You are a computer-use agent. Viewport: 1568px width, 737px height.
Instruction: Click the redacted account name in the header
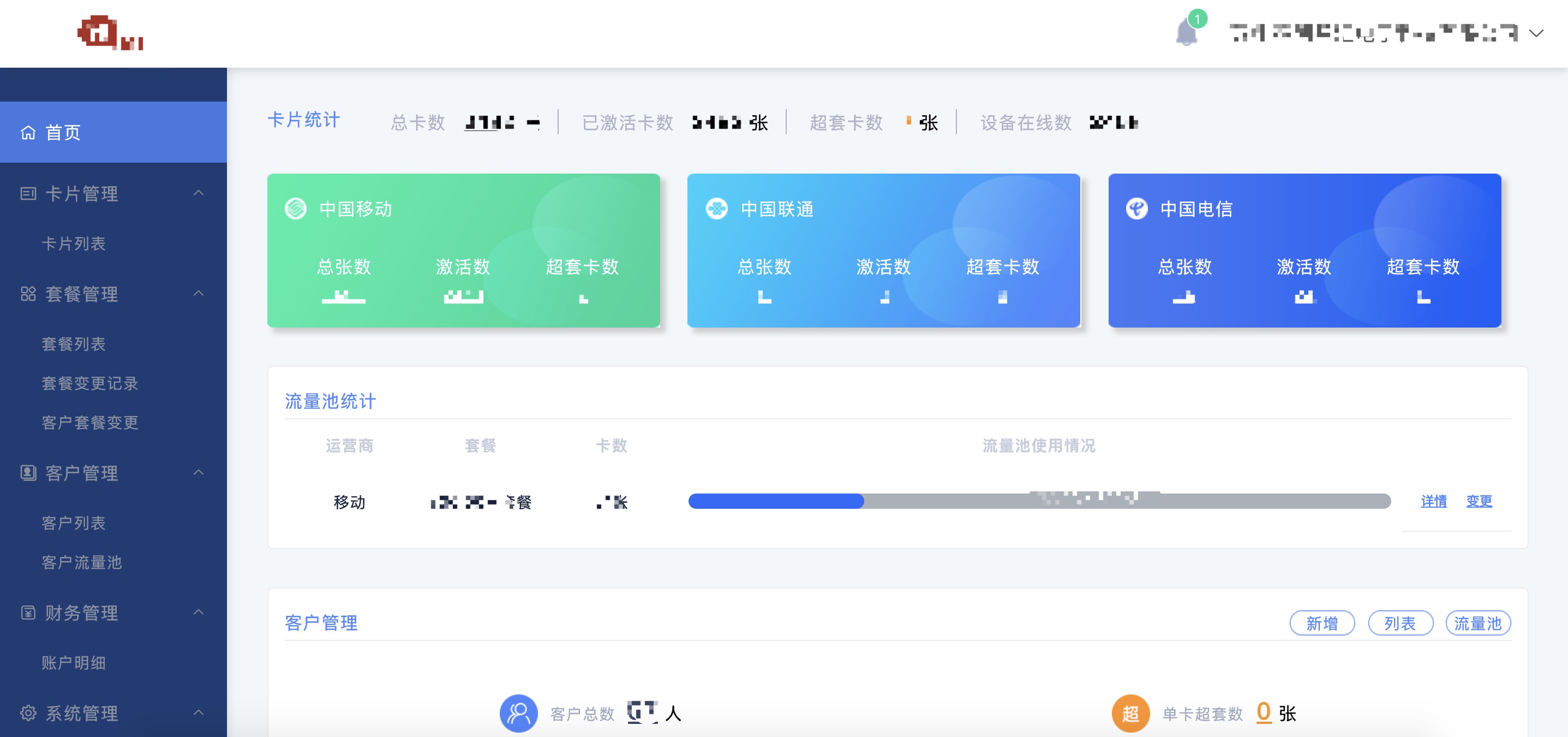point(1373,33)
